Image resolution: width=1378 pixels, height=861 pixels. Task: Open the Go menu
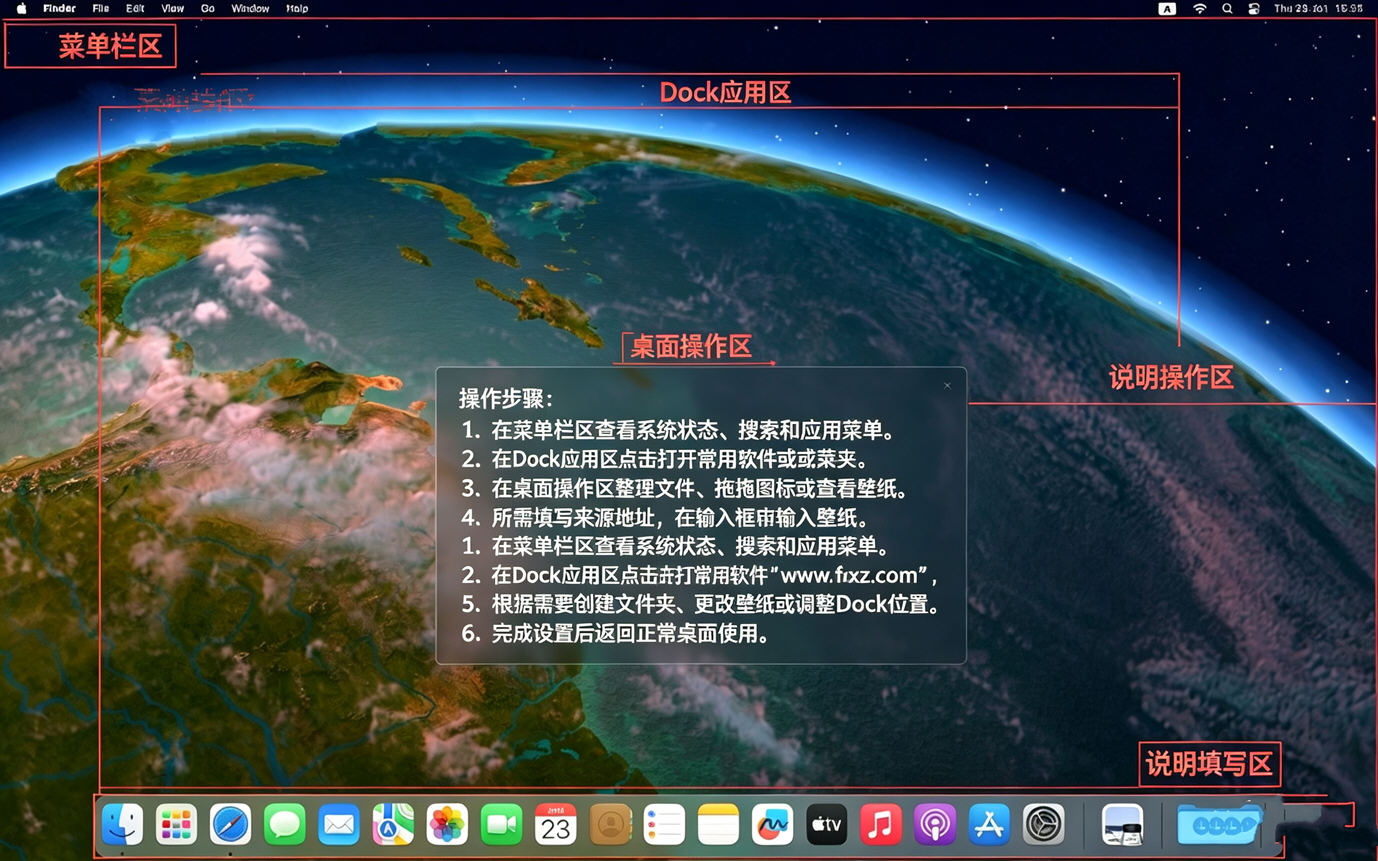tap(208, 8)
